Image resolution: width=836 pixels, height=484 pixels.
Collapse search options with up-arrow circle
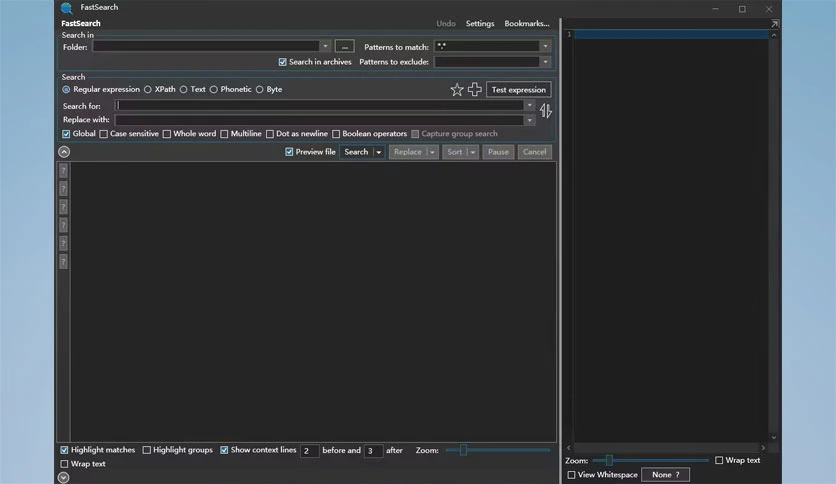pos(64,152)
